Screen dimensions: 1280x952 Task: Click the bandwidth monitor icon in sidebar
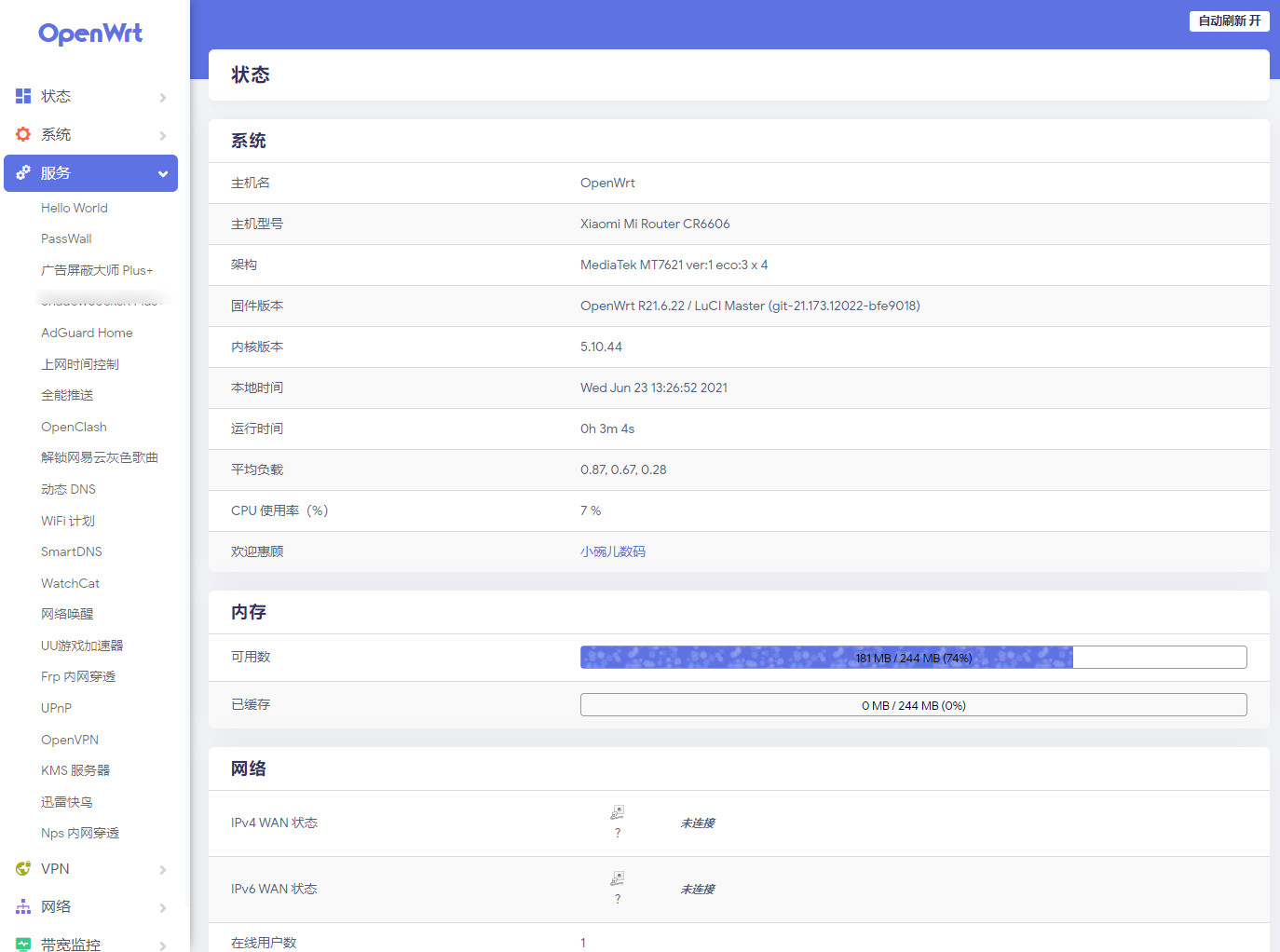(x=23, y=944)
